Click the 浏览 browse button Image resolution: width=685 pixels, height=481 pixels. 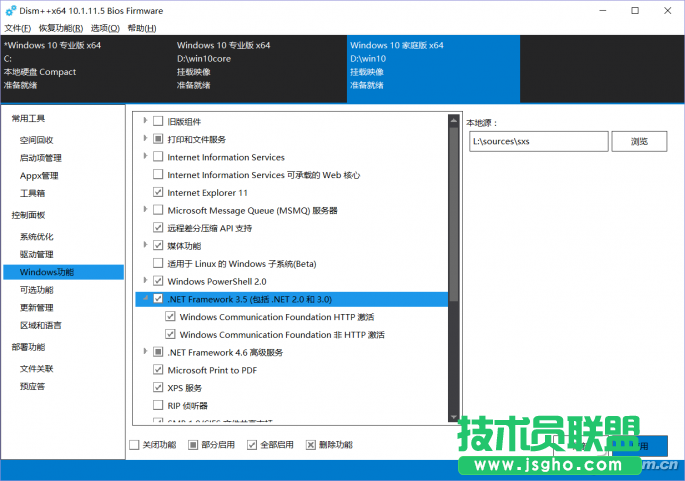[639, 141]
